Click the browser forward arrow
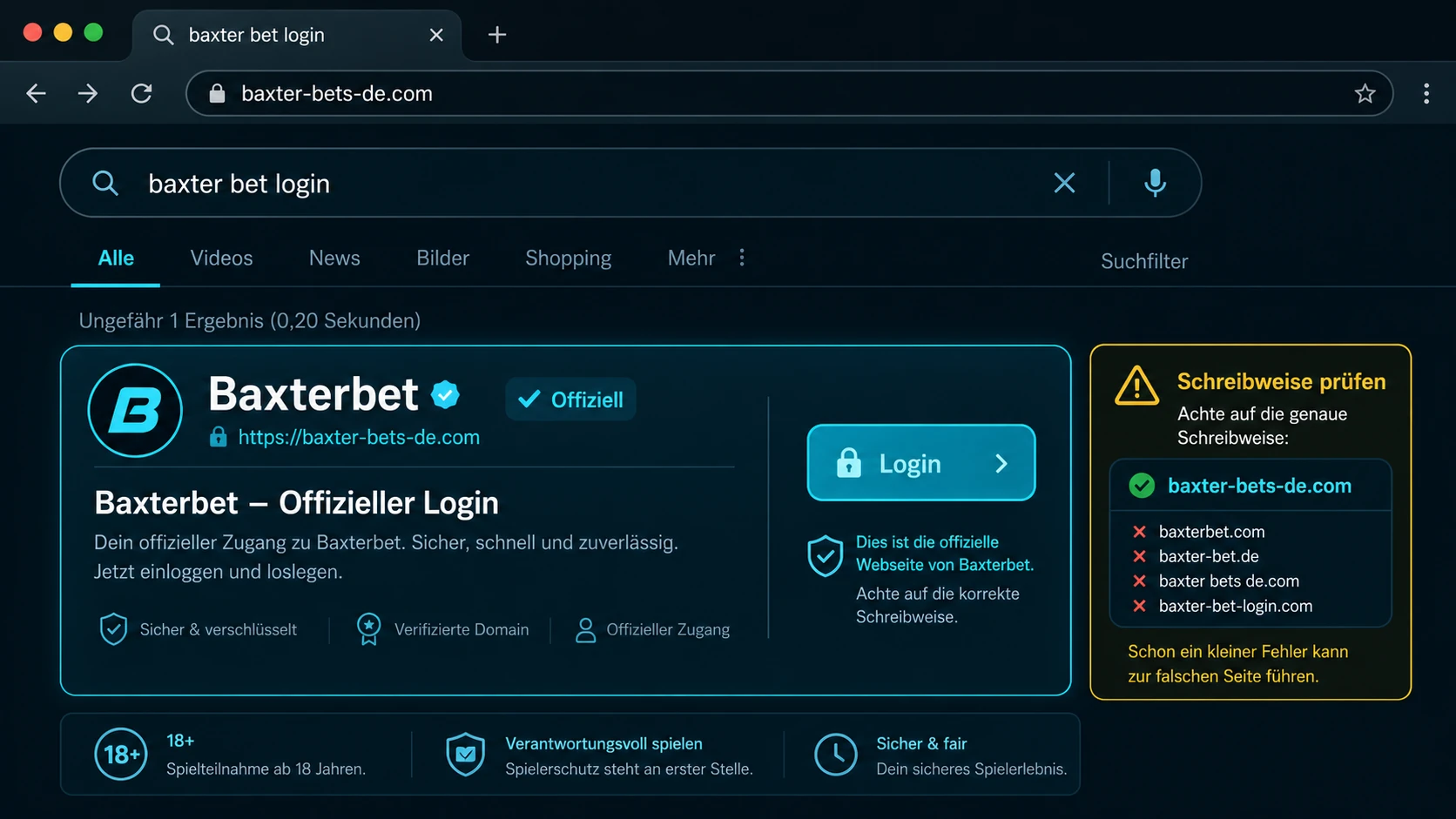The width and height of the screenshot is (1456, 819). (x=88, y=93)
